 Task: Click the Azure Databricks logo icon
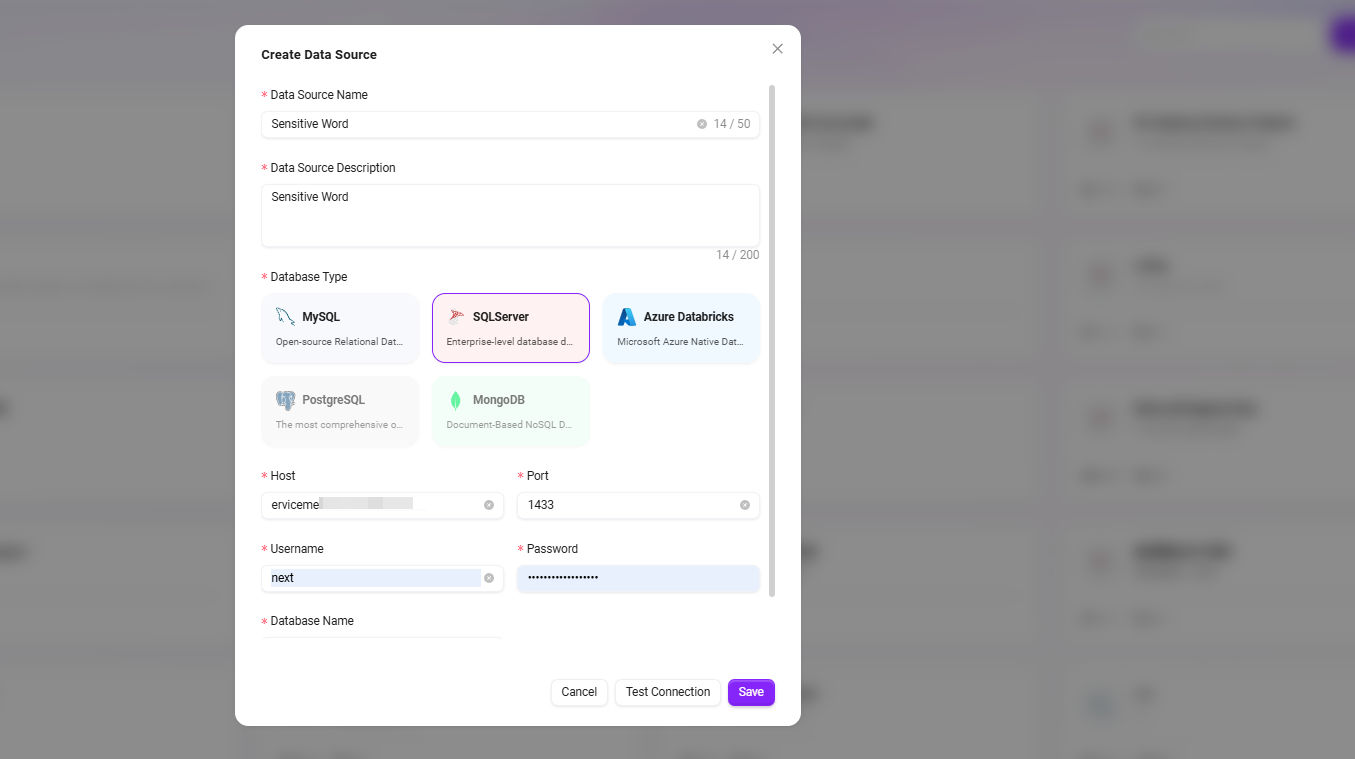point(627,317)
